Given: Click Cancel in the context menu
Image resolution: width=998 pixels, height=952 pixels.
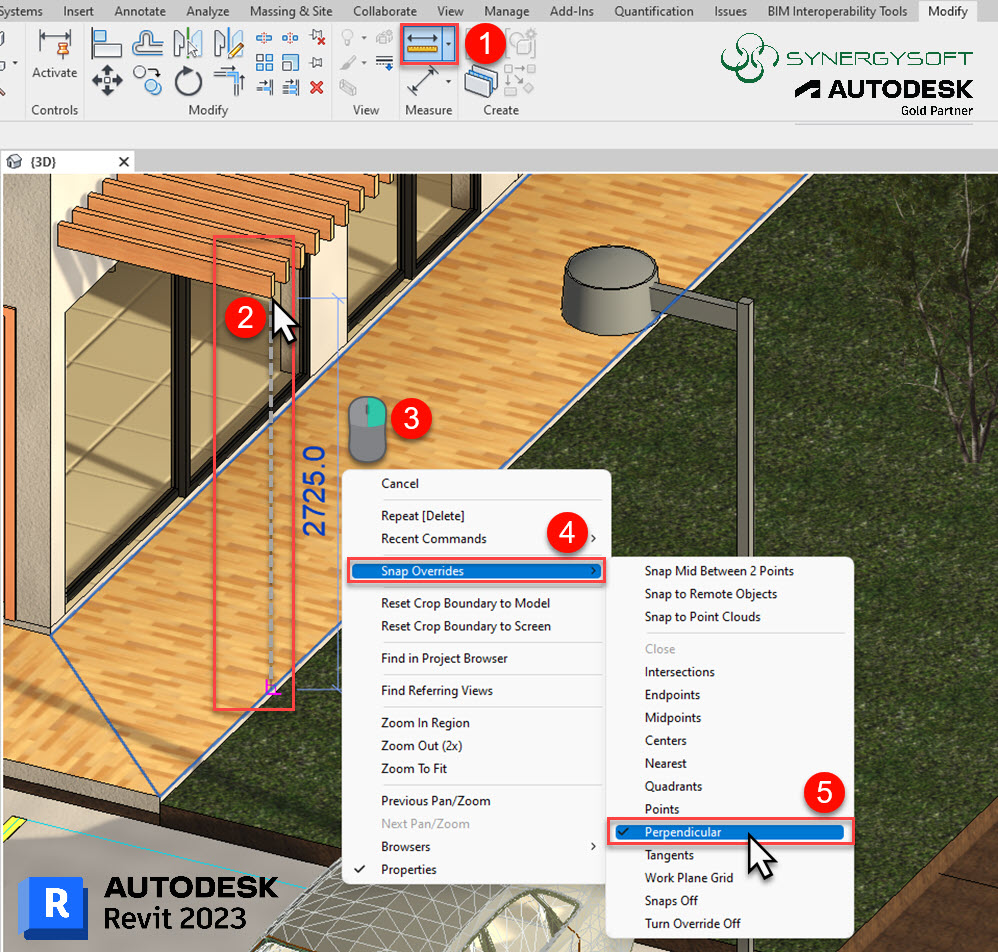Looking at the screenshot, I should pos(400,483).
